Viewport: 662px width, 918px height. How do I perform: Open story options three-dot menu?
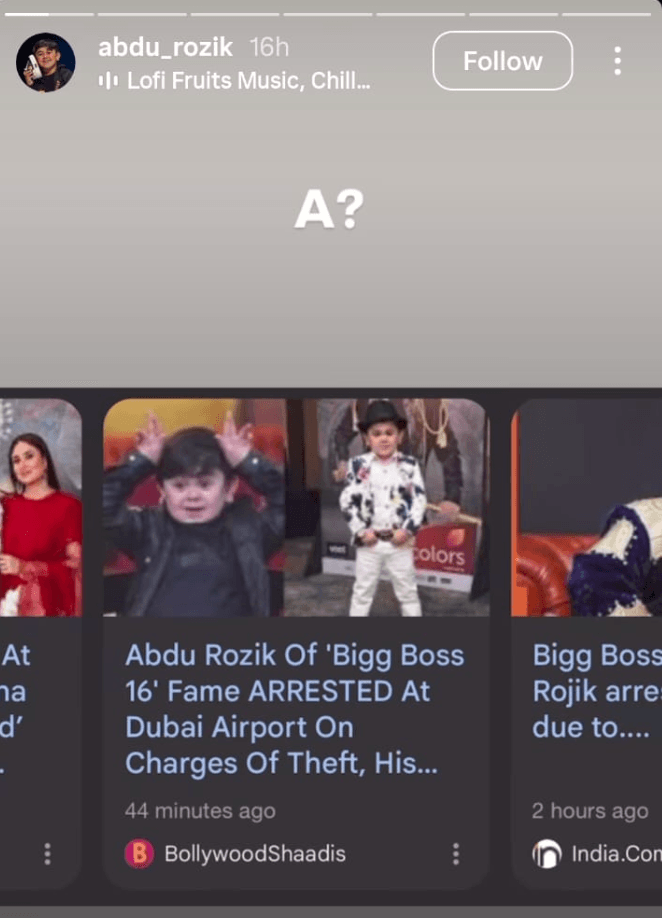[618, 61]
